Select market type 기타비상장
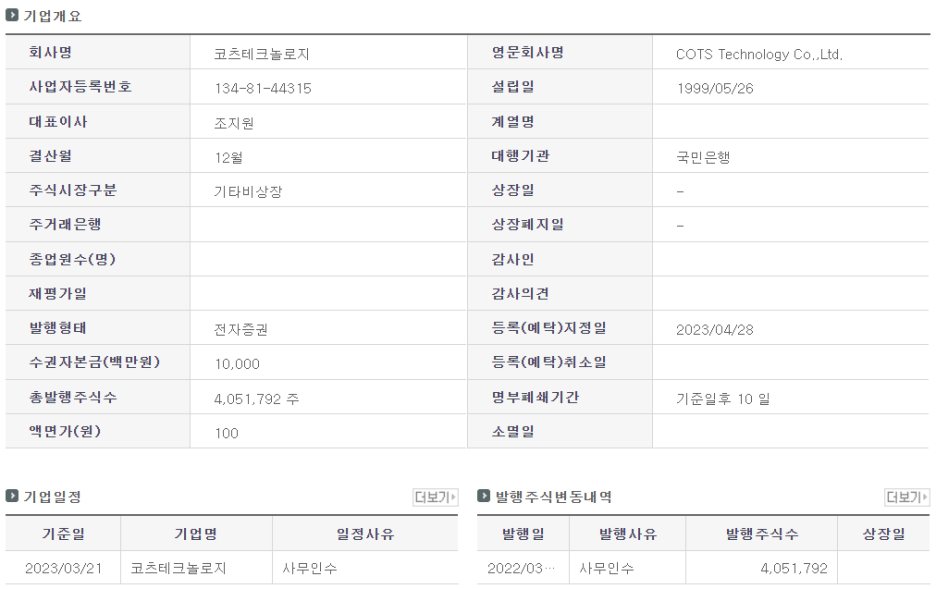Viewport: 936px width, 589px height. [248, 192]
